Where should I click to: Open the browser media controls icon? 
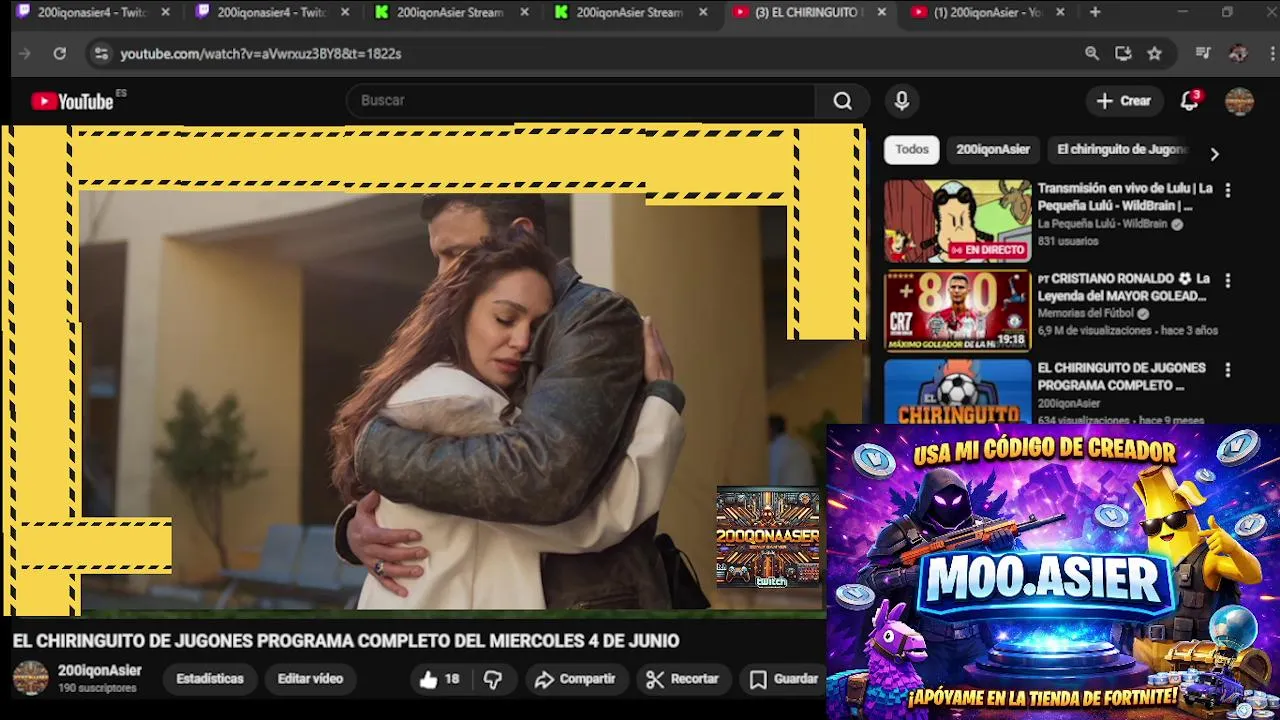1203,54
